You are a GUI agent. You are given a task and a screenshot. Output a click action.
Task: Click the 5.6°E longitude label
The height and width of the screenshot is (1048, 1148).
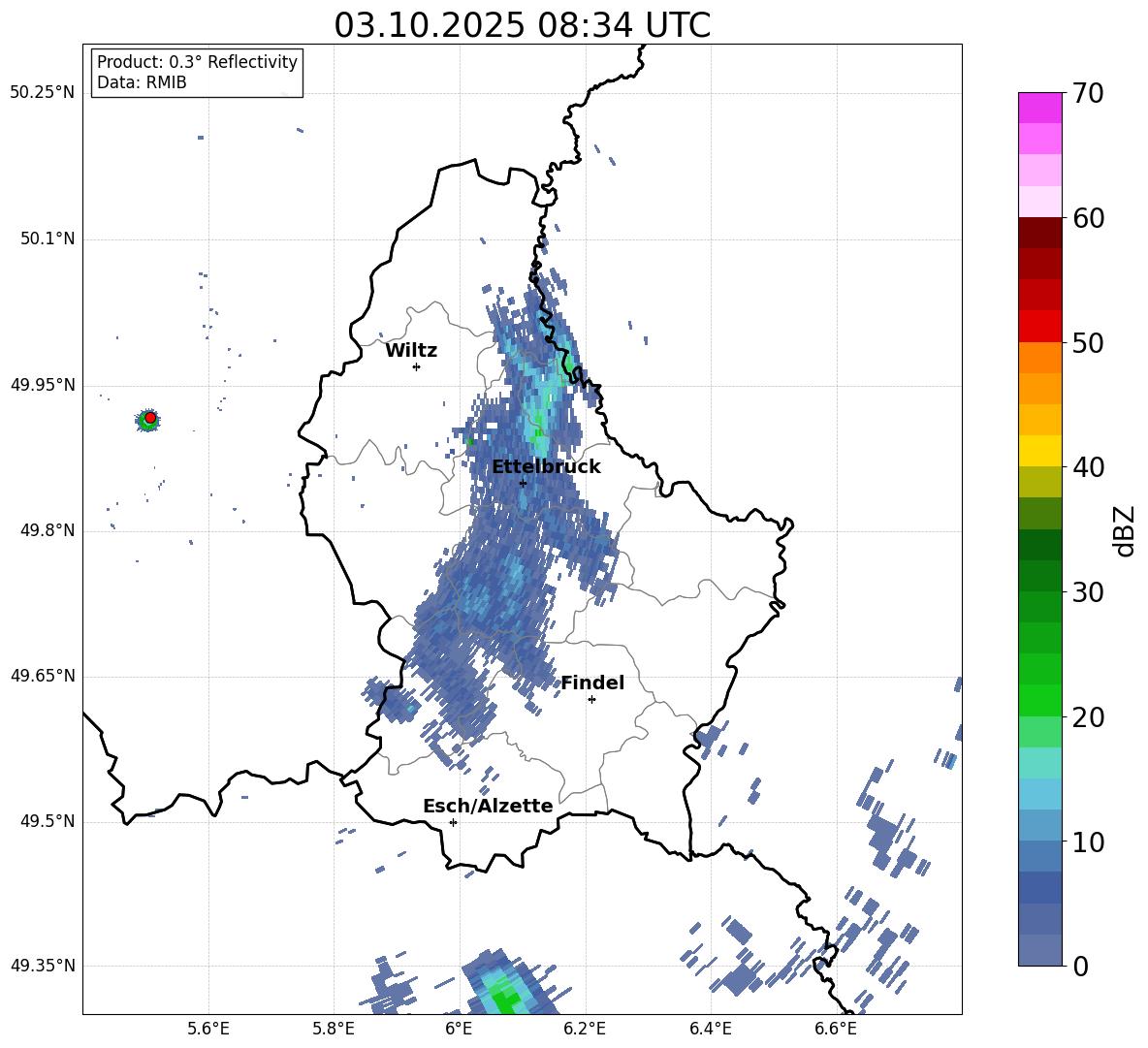click(x=208, y=1029)
